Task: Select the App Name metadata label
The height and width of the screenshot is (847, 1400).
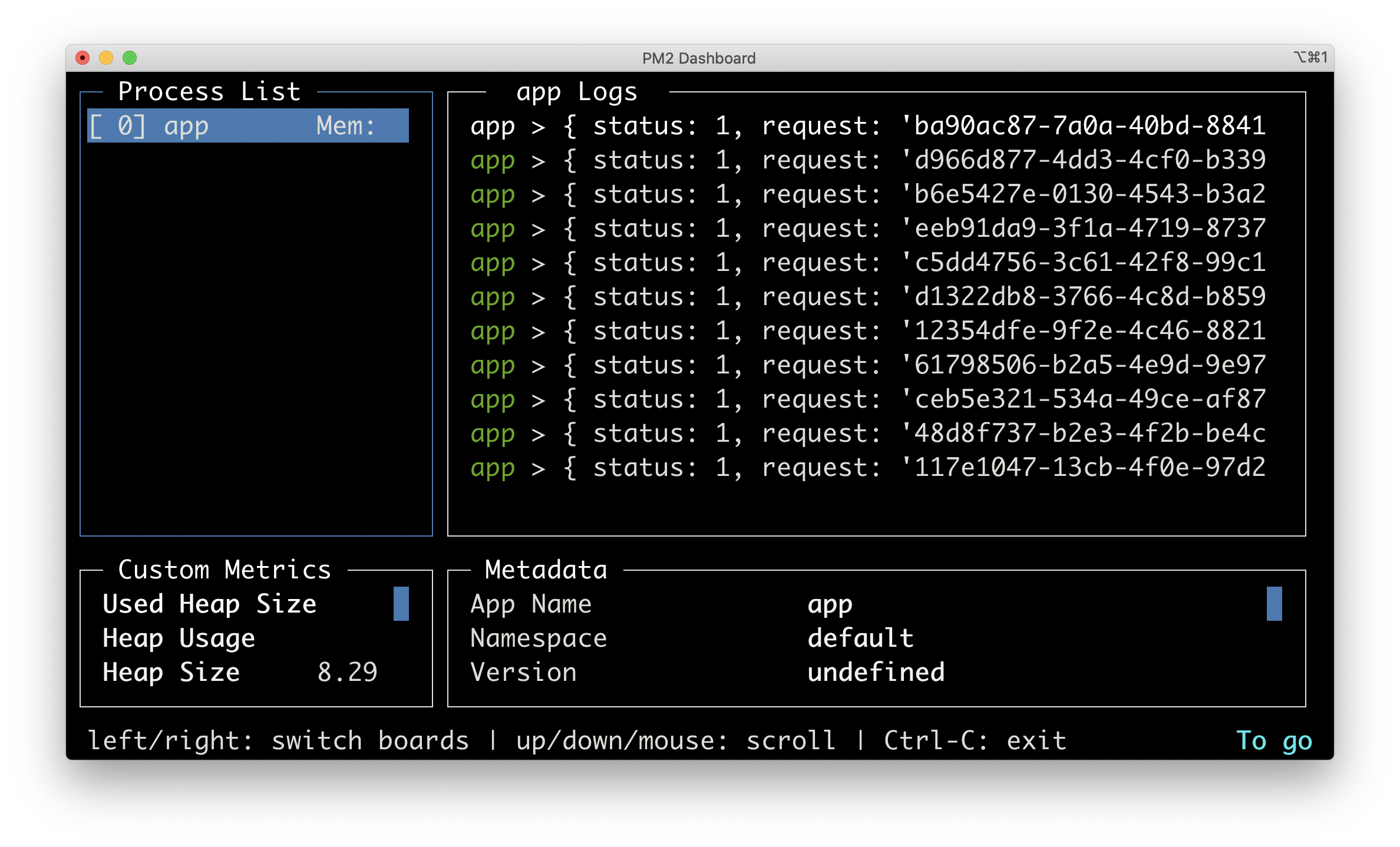Action: pos(530,604)
